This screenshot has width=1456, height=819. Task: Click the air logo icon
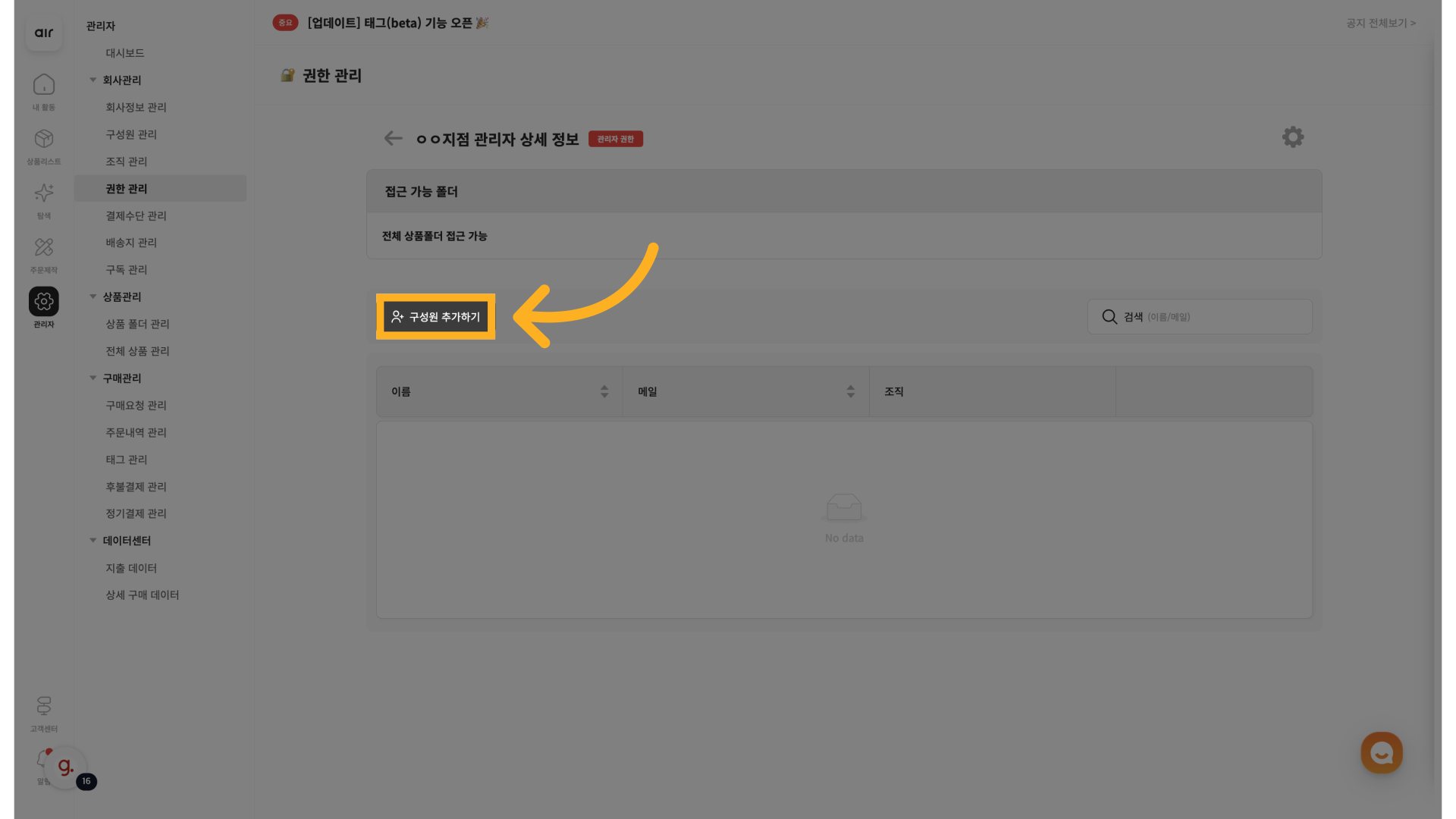point(44,33)
